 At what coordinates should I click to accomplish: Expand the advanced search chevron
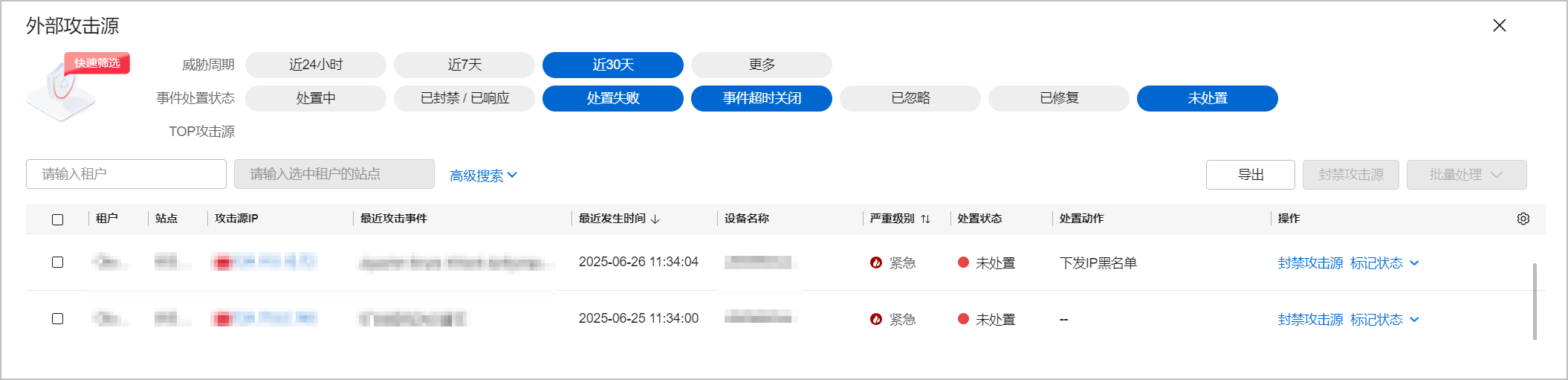pos(512,175)
